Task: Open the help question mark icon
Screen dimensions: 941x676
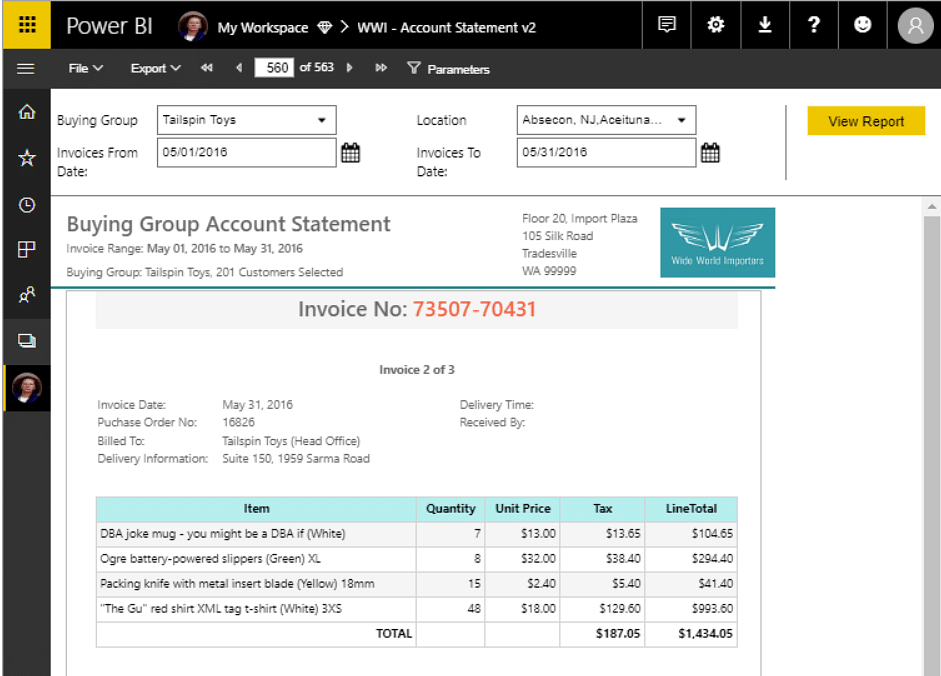Action: (x=814, y=25)
